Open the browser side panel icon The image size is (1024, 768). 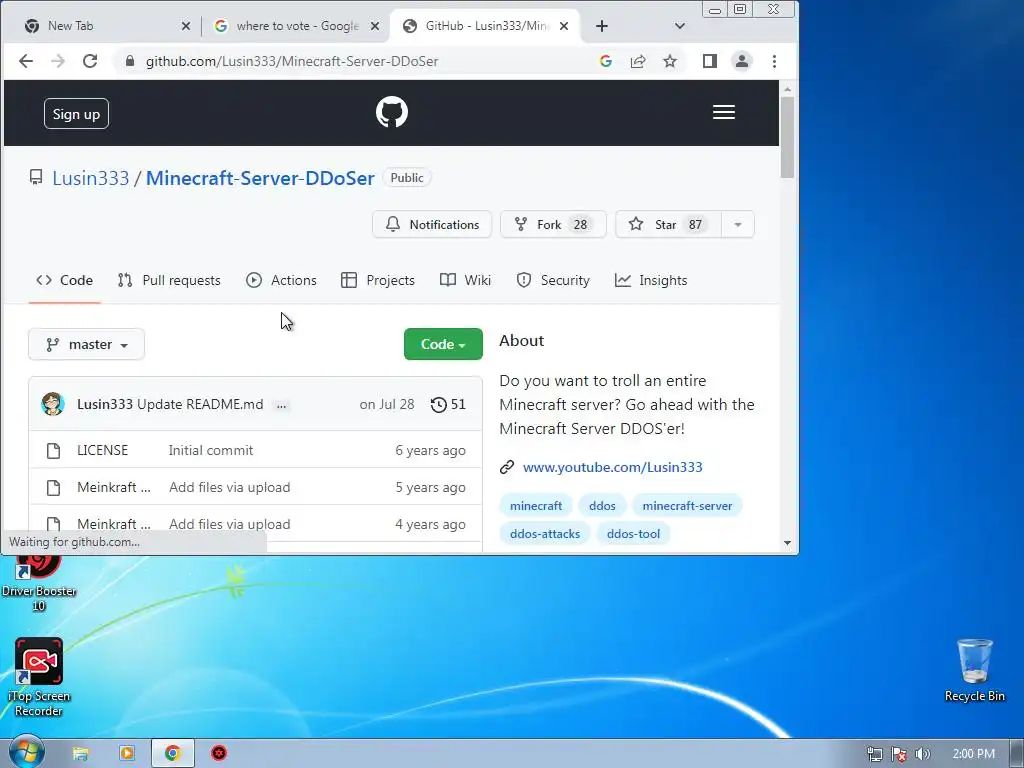coord(710,61)
